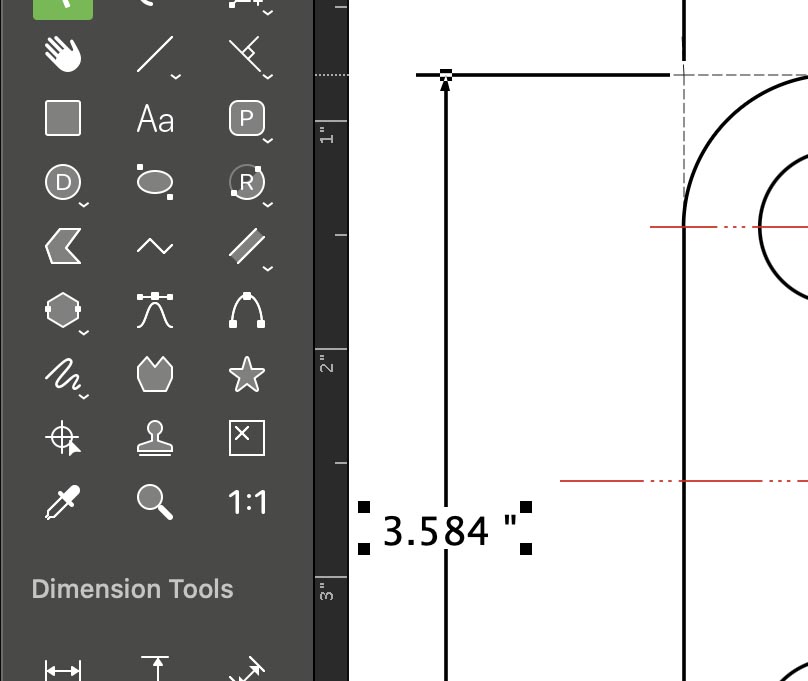Click the 1:1 actual size tool
This screenshot has width=808, height=681.
247,501
